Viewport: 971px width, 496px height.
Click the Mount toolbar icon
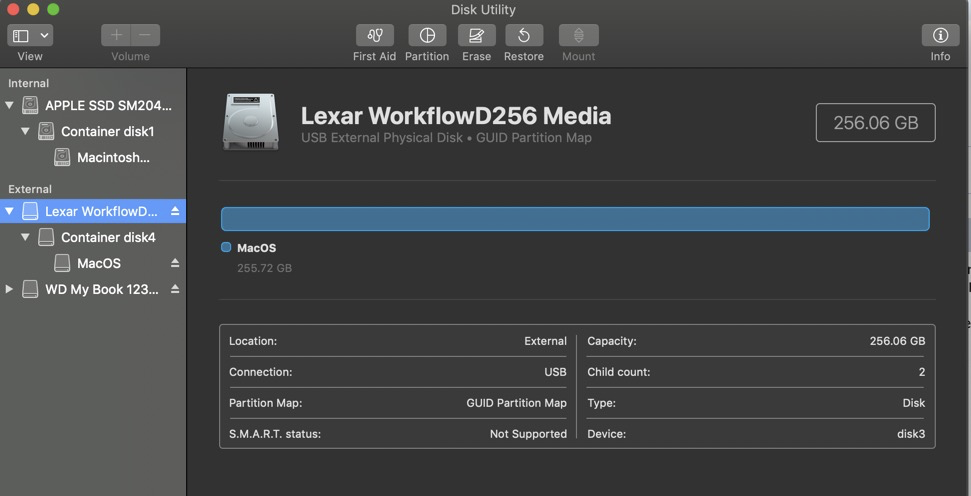tap(578, 35)
